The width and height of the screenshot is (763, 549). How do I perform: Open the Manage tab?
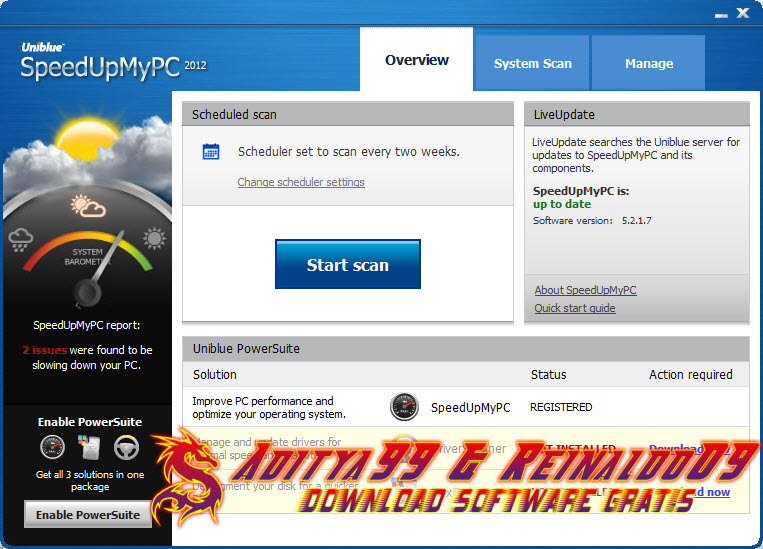click(649, 63)
